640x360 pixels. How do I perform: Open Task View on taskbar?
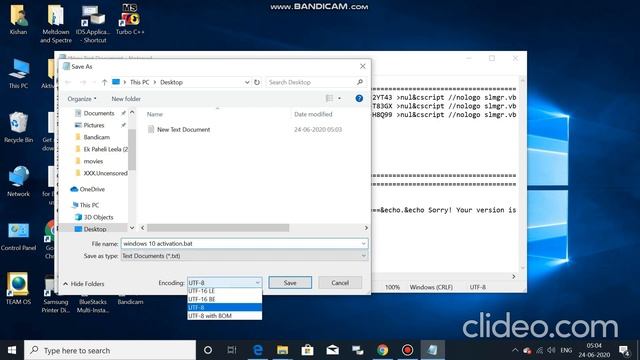click(232, 350)
